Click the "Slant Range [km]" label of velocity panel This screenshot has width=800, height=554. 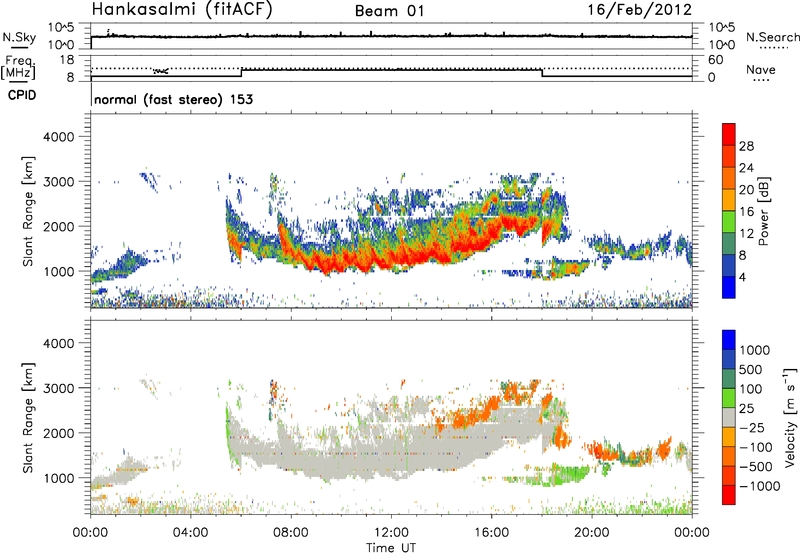(28, 417)
